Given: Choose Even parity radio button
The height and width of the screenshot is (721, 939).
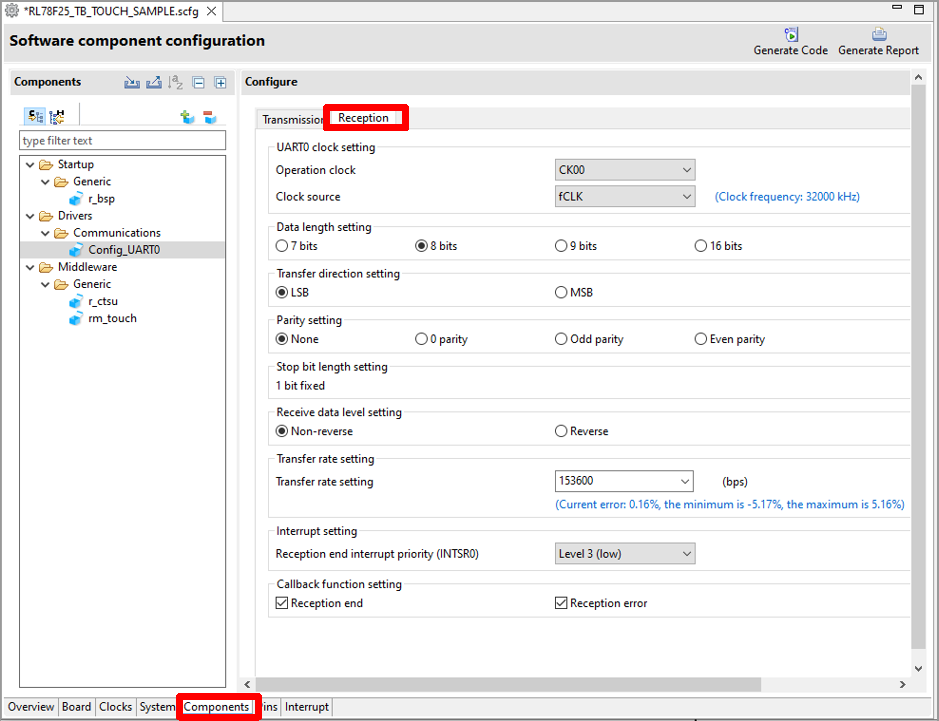Looking at the screenshot, I should coord(701,339).
